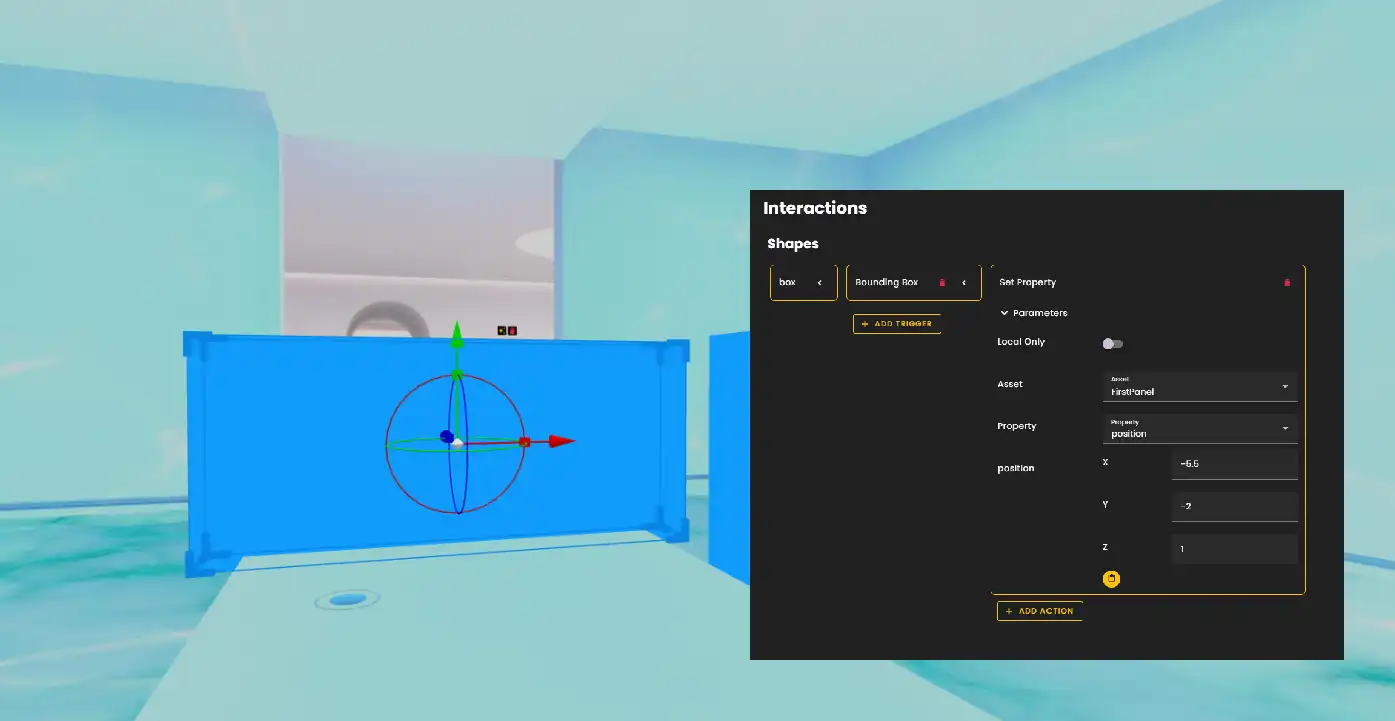Viewport: 1395px width, 721px height.
Task: Delete the Set Property action
Action: [1286, 283]
